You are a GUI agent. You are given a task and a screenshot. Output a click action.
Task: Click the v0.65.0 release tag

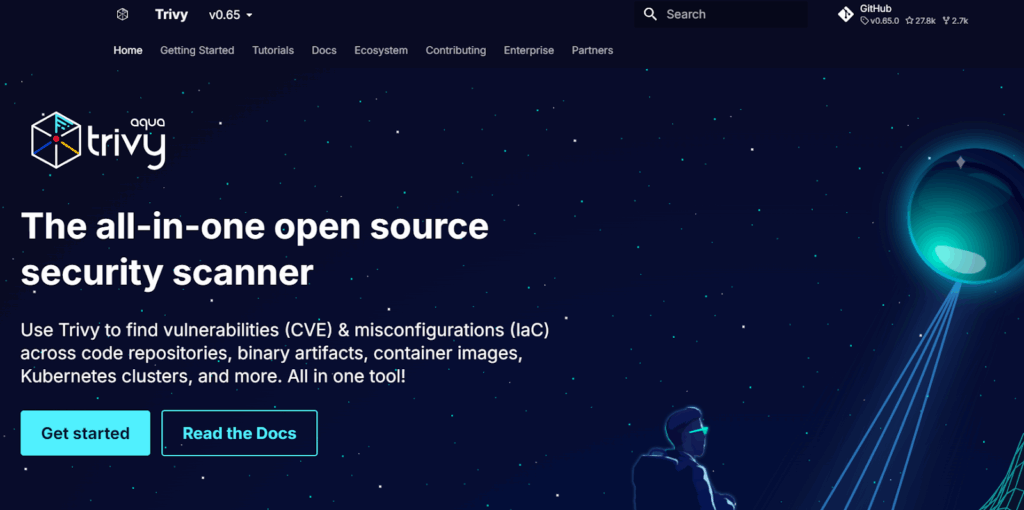click(880, 21)
